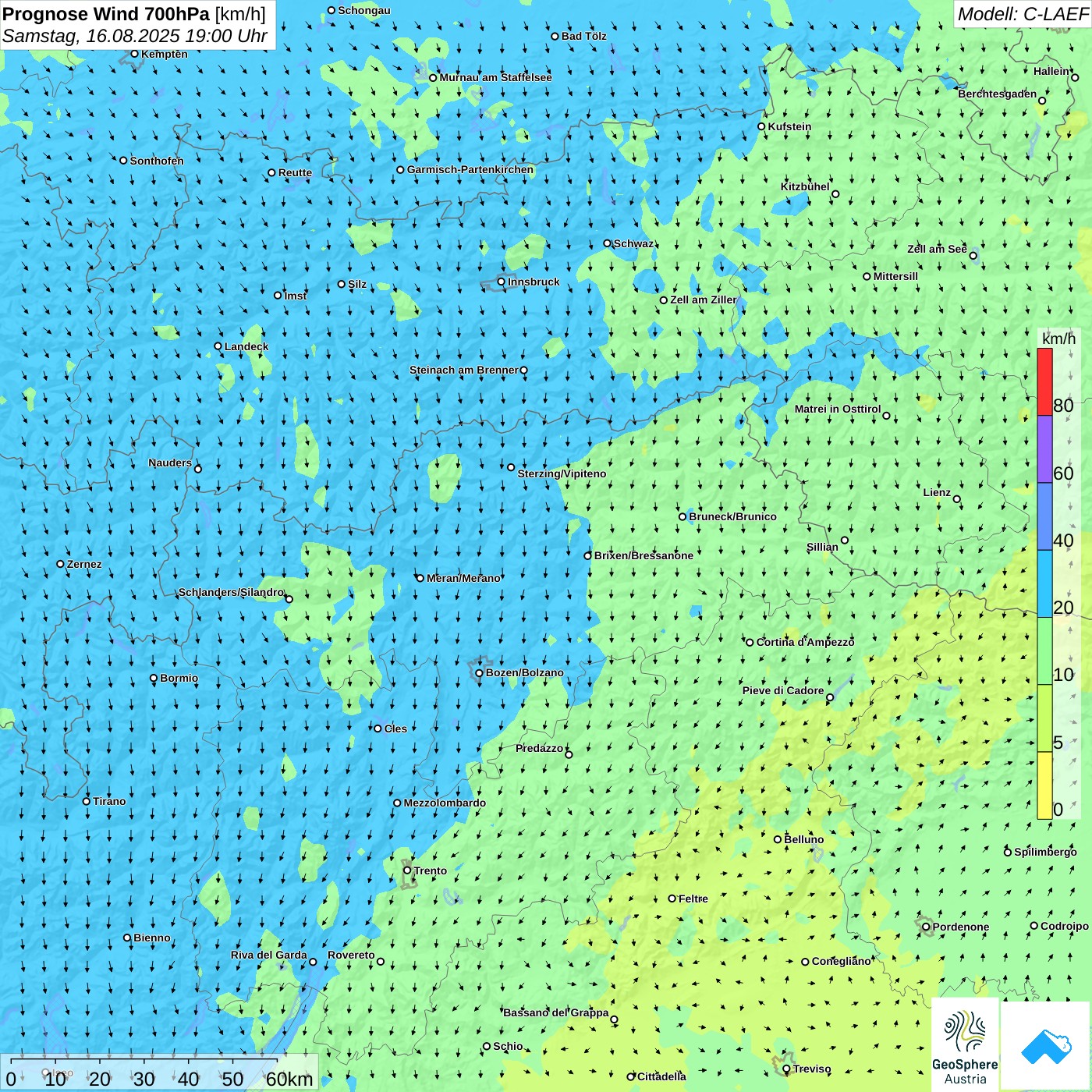
Task: Click the Lienz location dot
Action: [957, 499]
